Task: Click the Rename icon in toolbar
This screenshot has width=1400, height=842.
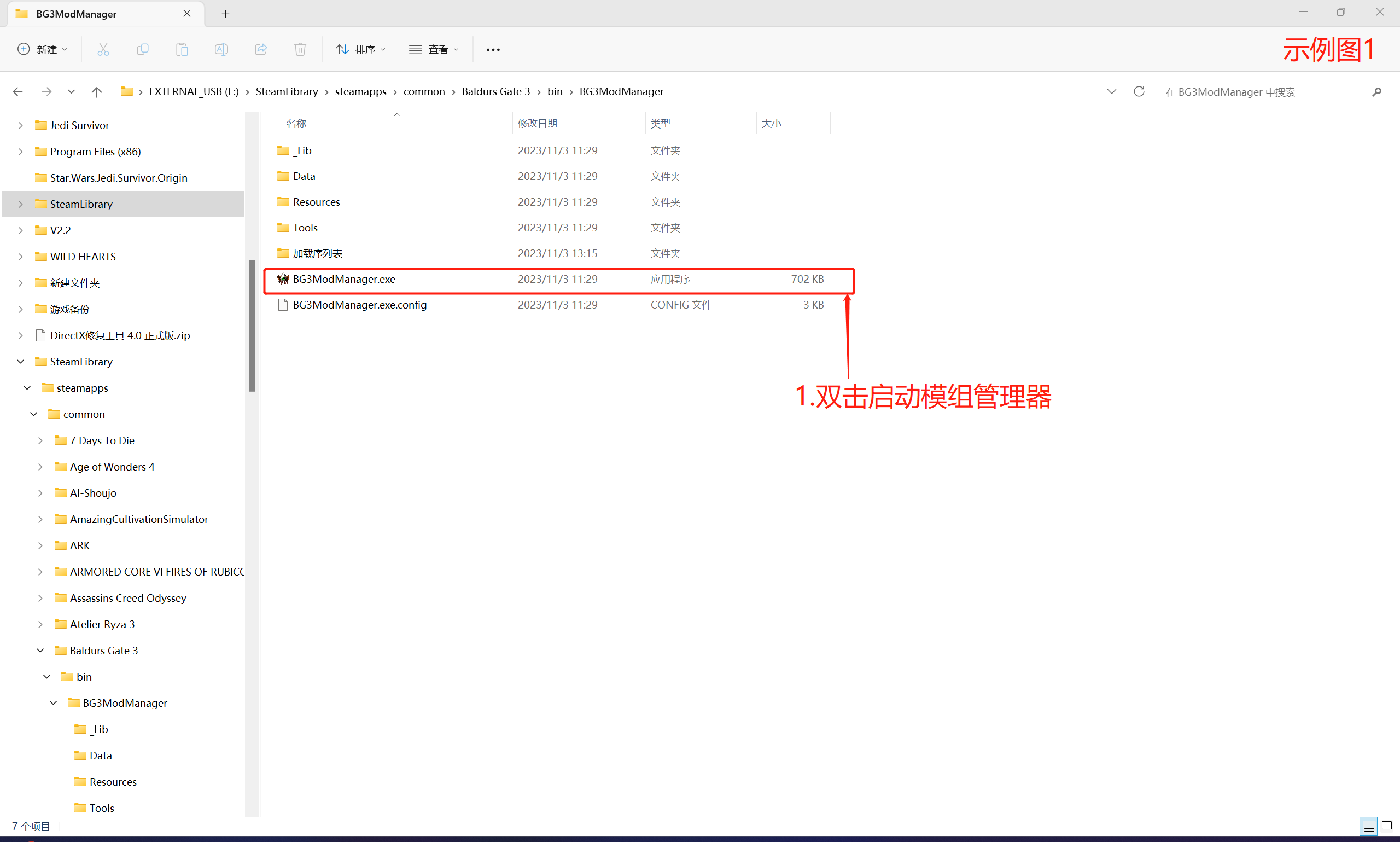Action: (221, 49)
